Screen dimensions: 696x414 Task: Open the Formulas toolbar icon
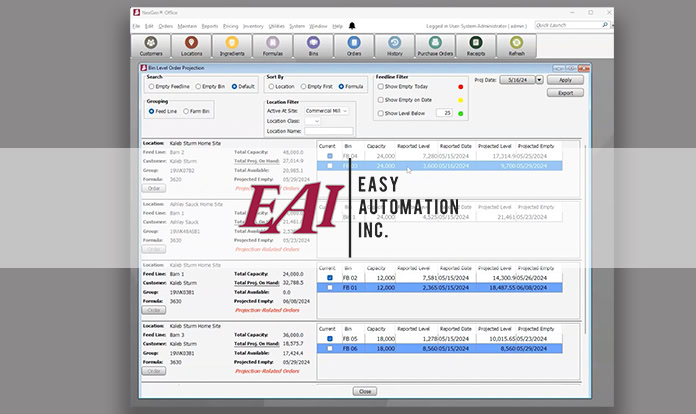(273, 46)
